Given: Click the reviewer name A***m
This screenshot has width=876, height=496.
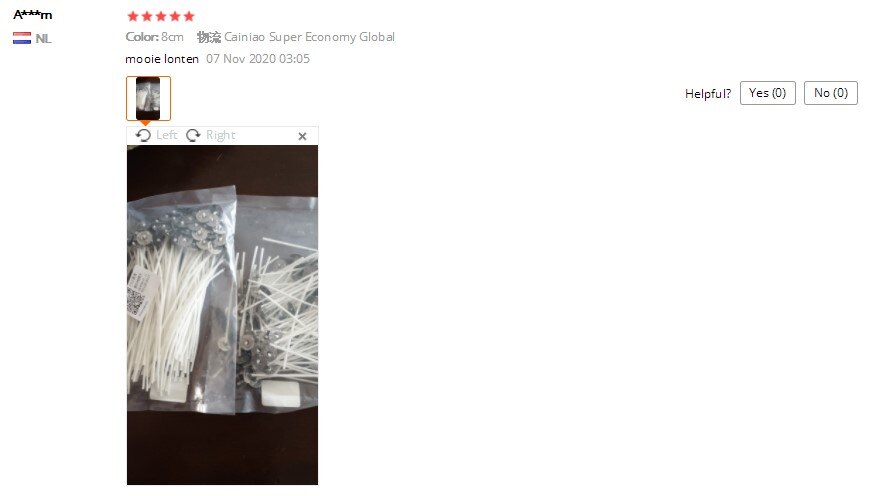Looking at the screenshot, I should [32, 15].
